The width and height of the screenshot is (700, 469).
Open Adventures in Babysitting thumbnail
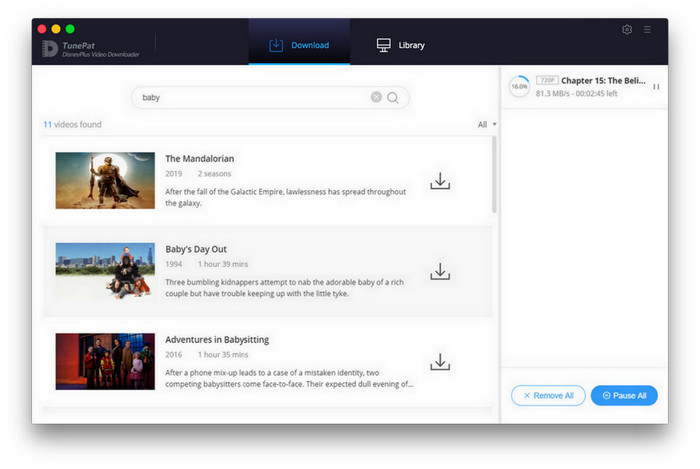click(x=105, y=361)
